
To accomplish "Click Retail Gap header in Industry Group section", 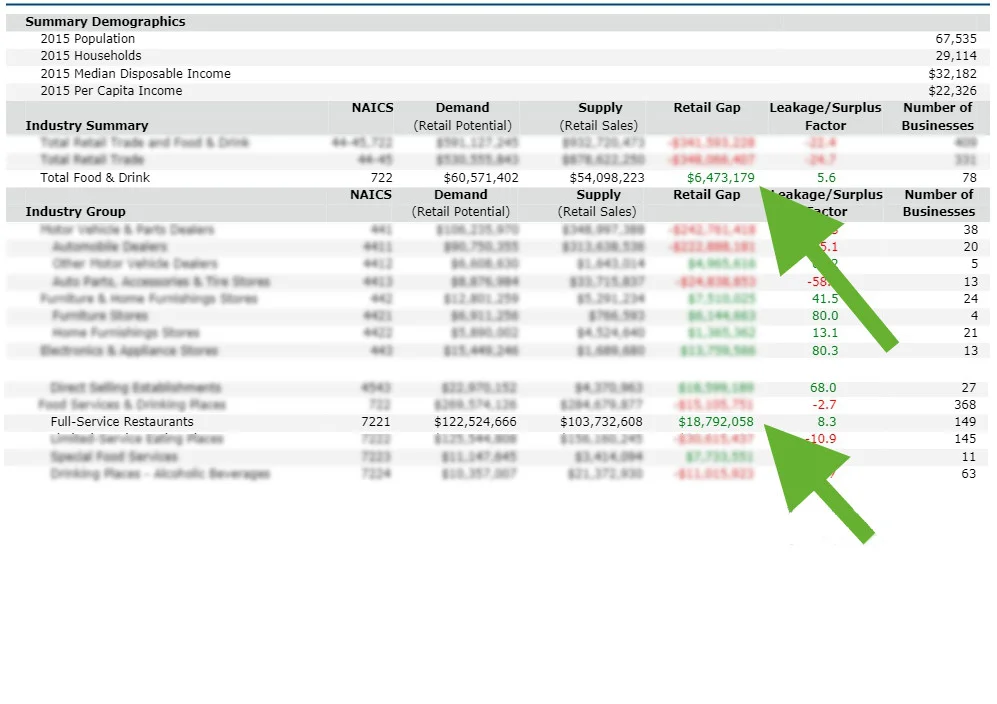I will coord(707,195).
